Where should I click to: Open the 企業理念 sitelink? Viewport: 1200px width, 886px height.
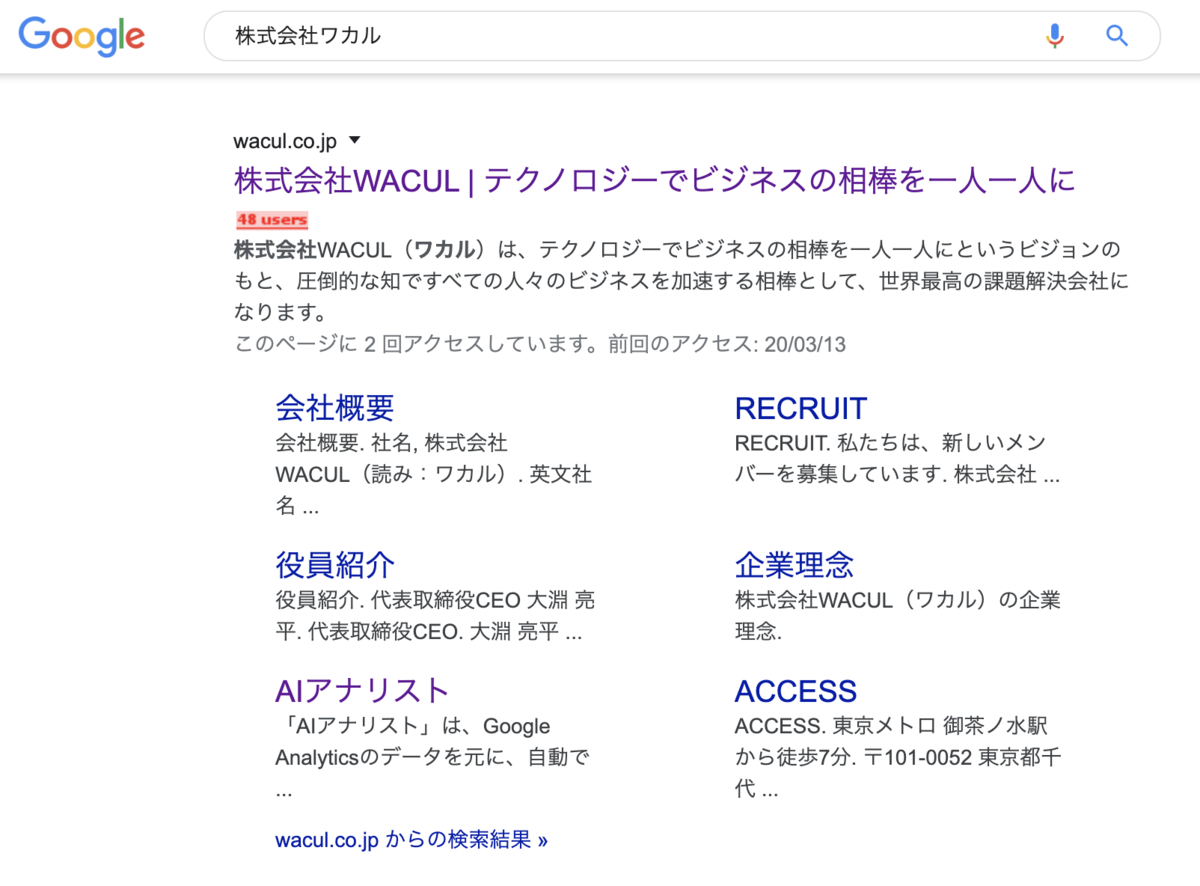(x=793, y=566)
